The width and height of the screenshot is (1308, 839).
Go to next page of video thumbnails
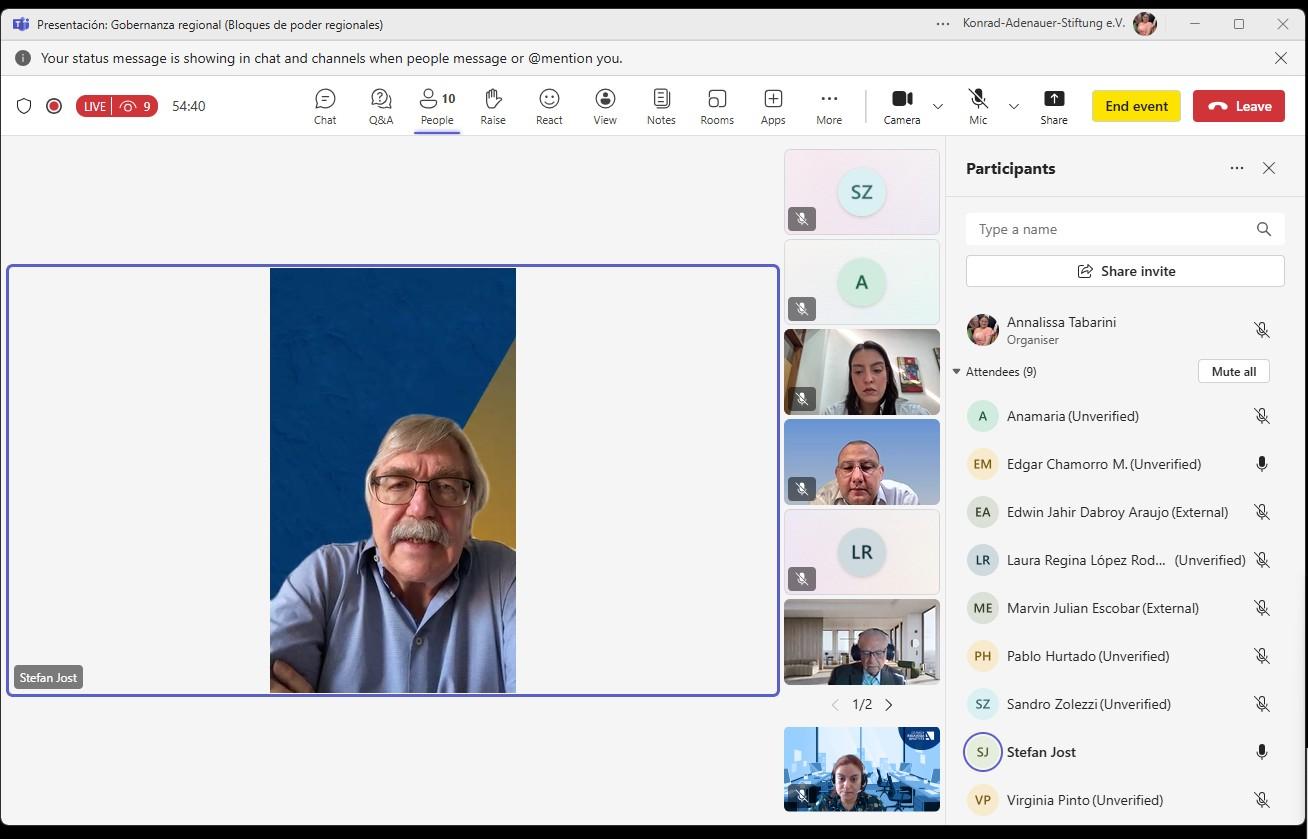tap(889, 705)
